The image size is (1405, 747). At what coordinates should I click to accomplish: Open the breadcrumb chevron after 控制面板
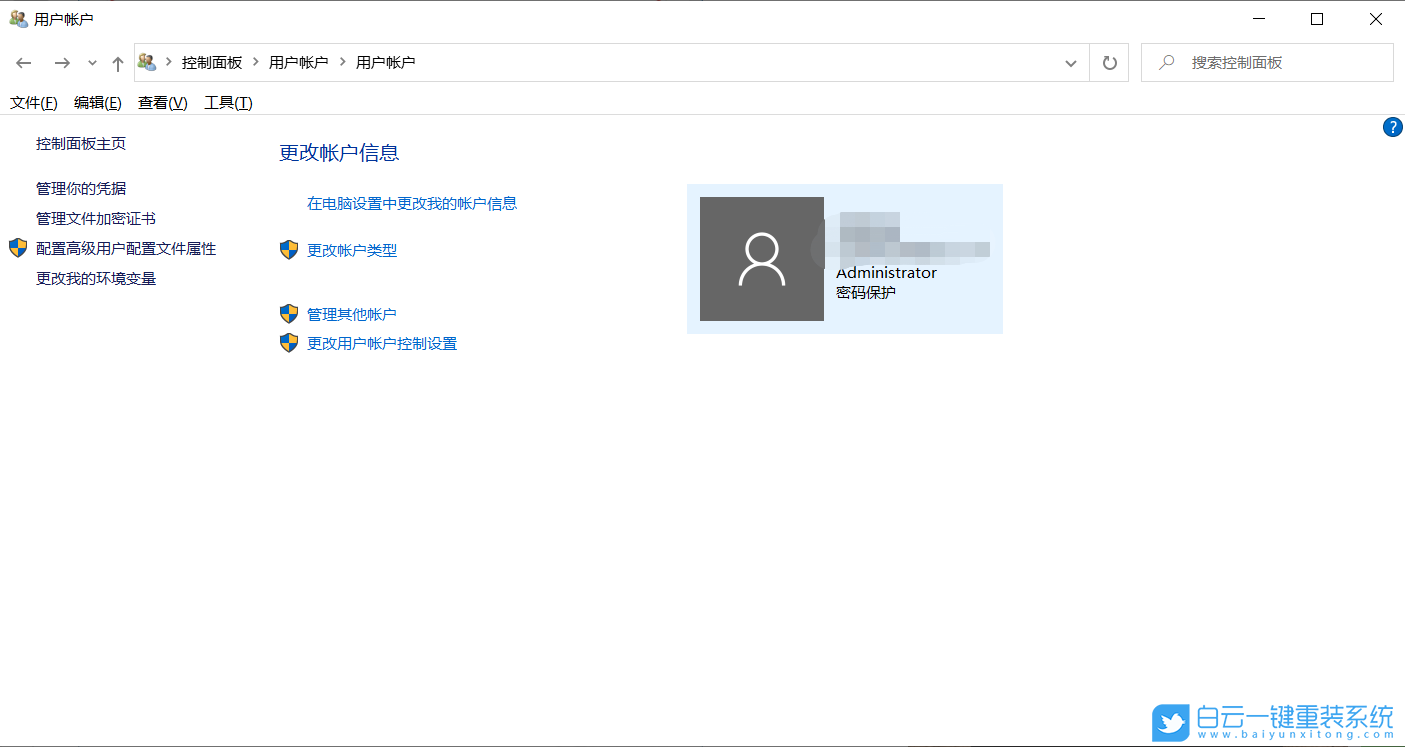coord(256,61)
